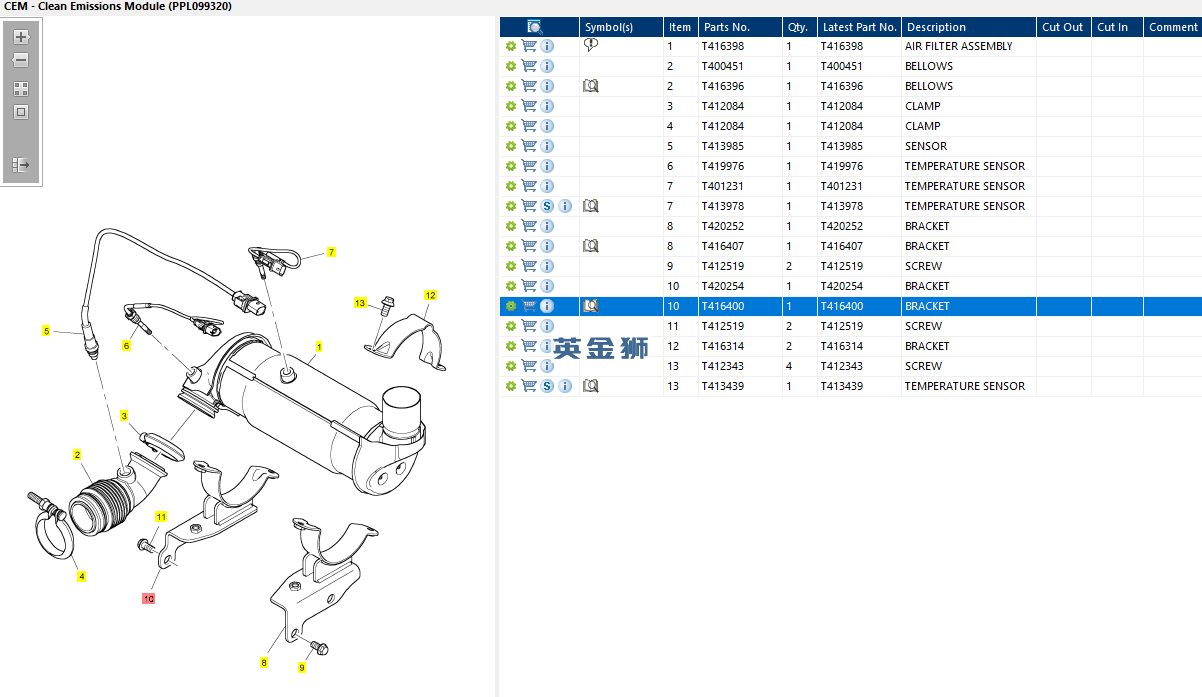Open the book symbol for T413978
This screenshot has height=697, width=1202.
point(591,206)
